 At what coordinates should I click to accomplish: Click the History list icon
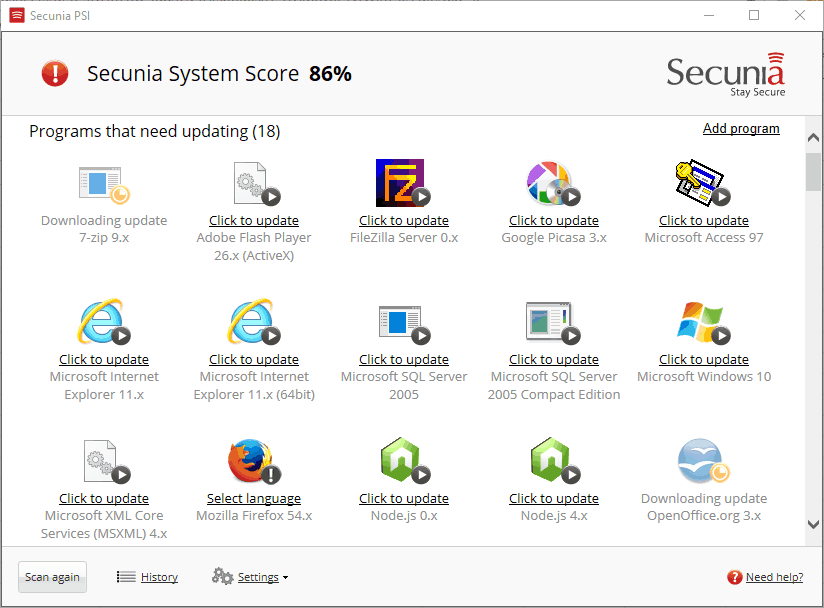126,577
